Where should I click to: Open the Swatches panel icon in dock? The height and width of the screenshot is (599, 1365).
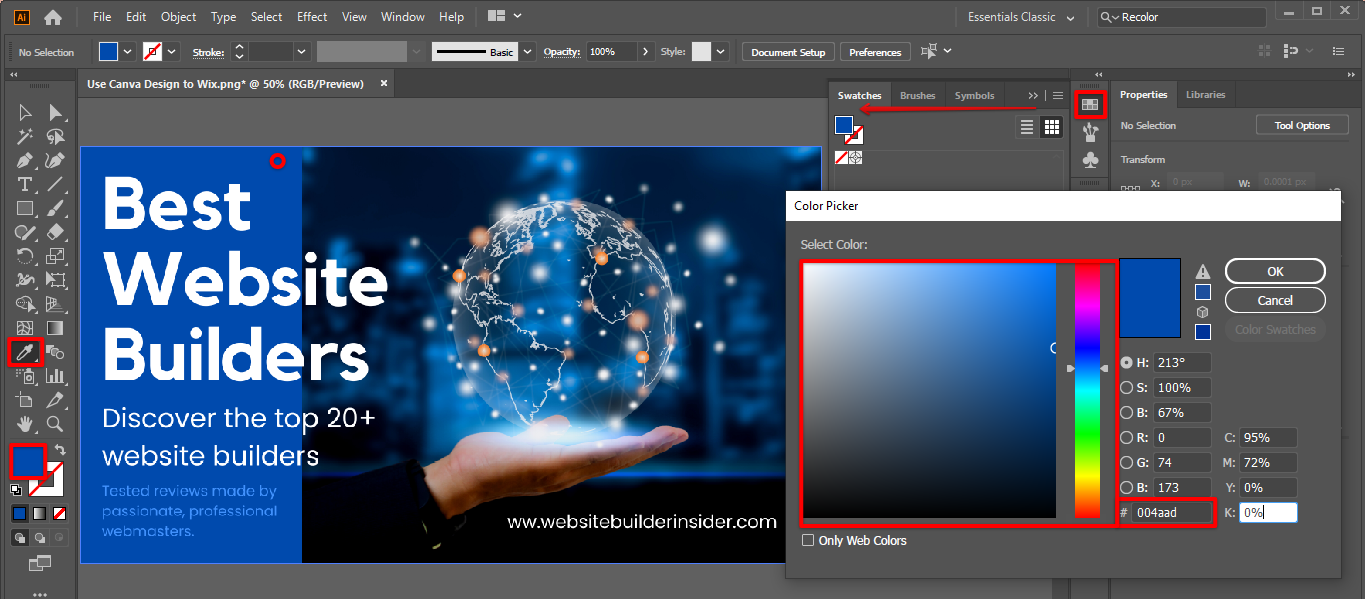1090,104
